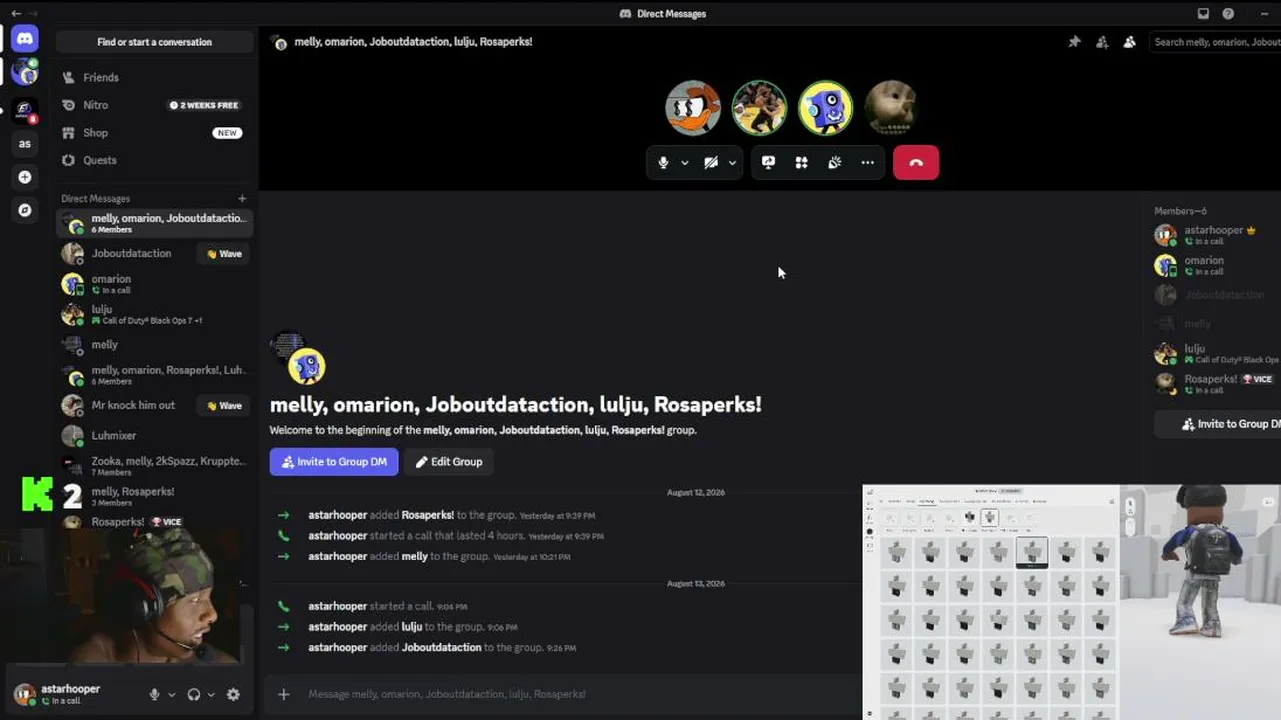Open the Quests page
1281x720 pixels.
[x=154, y=160]
